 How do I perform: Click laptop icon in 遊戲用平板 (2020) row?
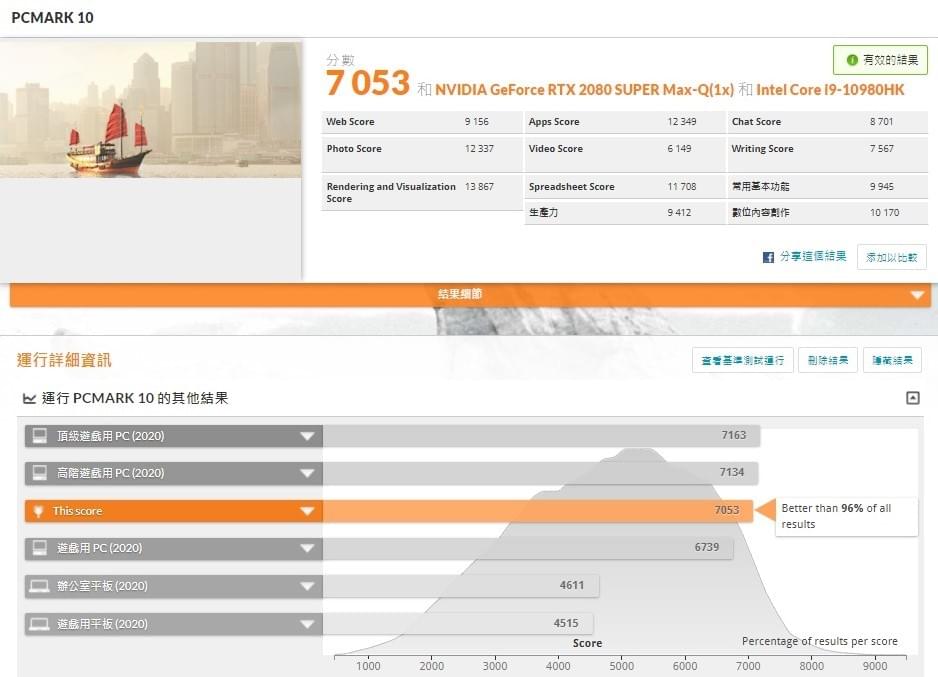tap(39, 624)
